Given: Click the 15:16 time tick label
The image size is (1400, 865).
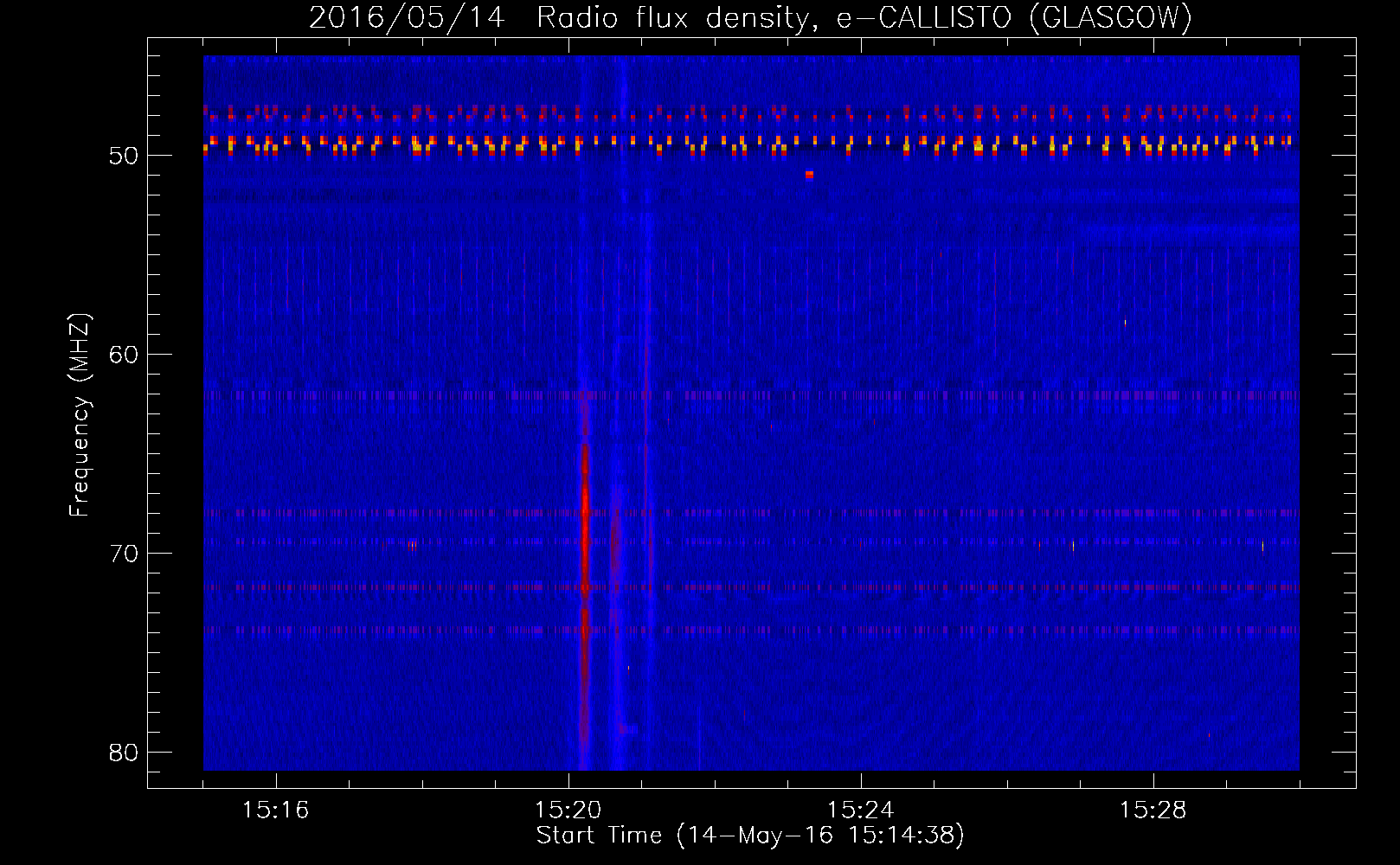Looking at the screenshot, I should point(275,811).
